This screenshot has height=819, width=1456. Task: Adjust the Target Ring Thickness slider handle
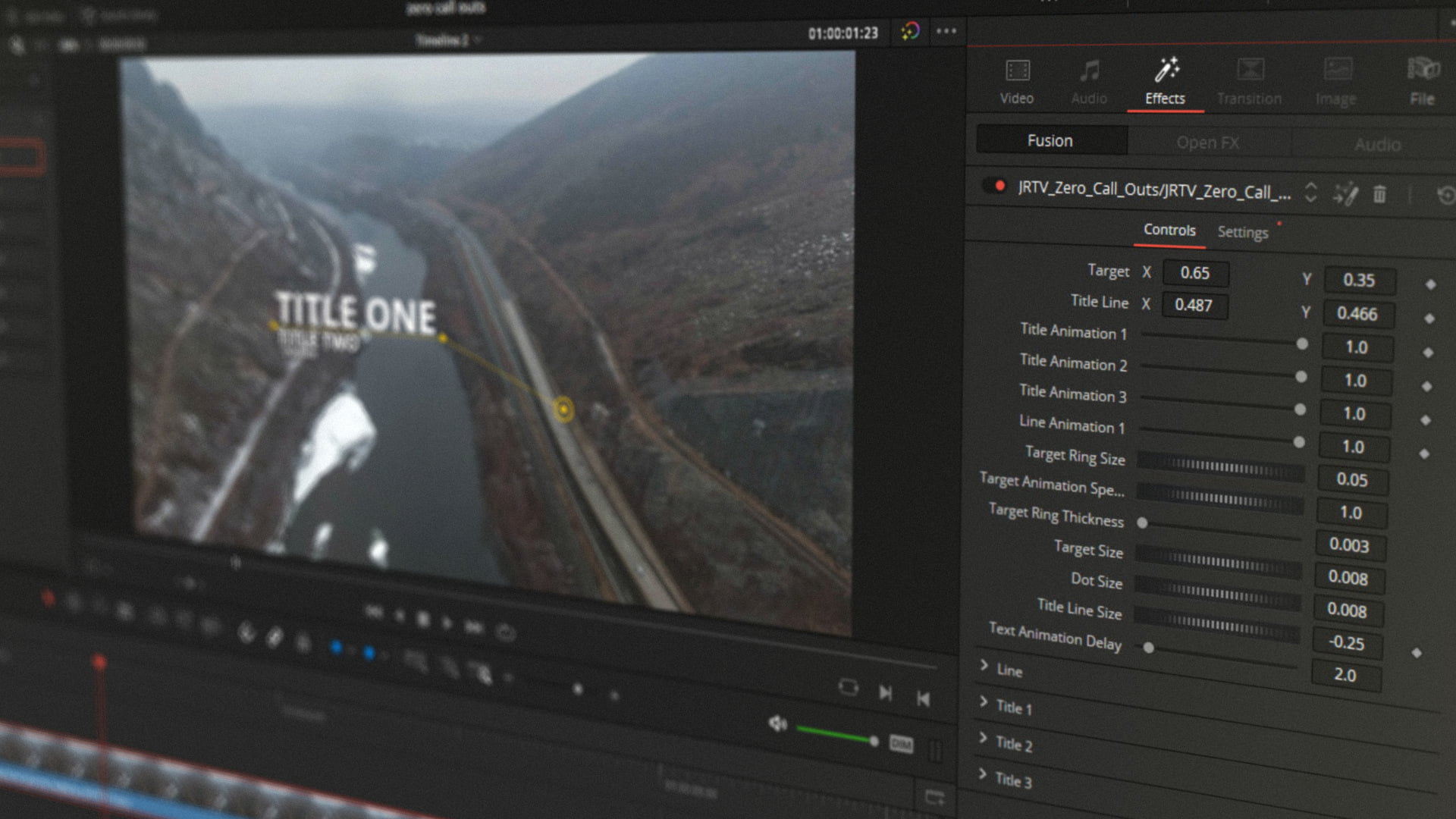(x=1142, y=522)
